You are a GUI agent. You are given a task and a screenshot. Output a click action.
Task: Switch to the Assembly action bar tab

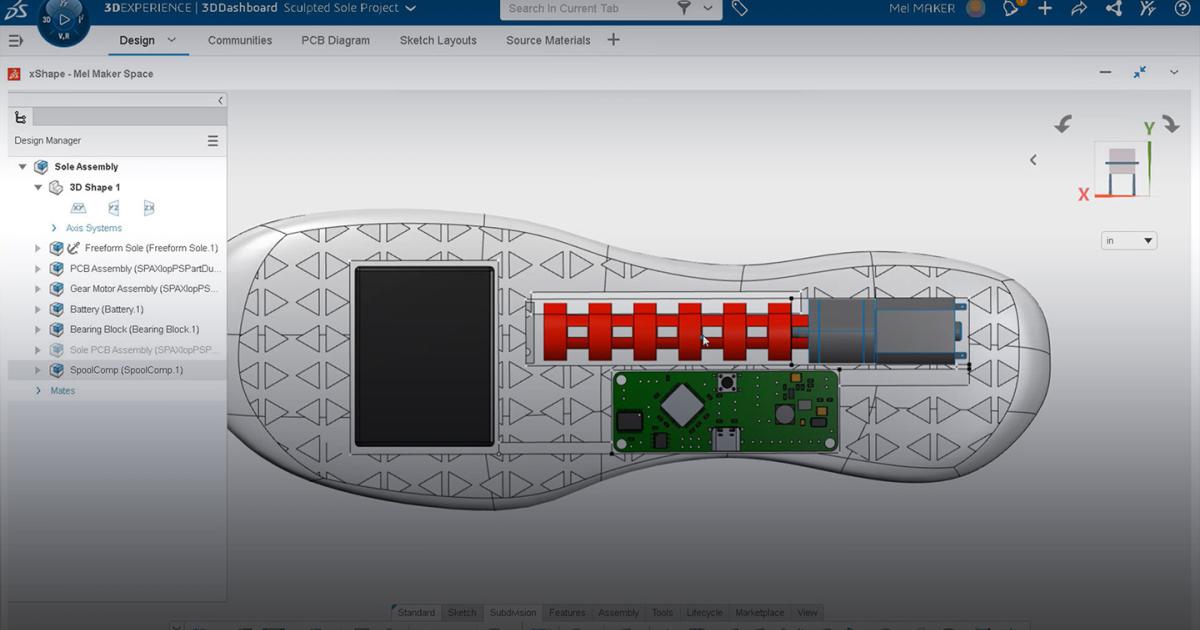(x=618, y=612)
